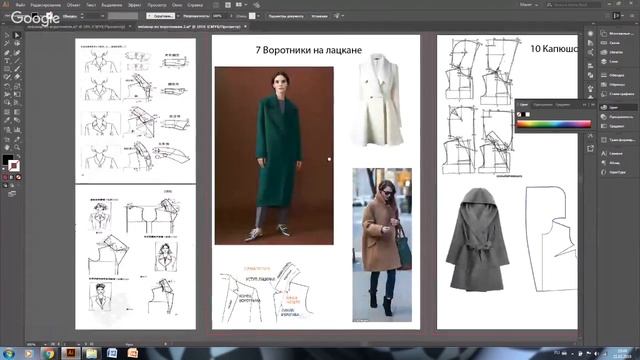Open the Текст menu
The image size is (640, 360).
91,5
